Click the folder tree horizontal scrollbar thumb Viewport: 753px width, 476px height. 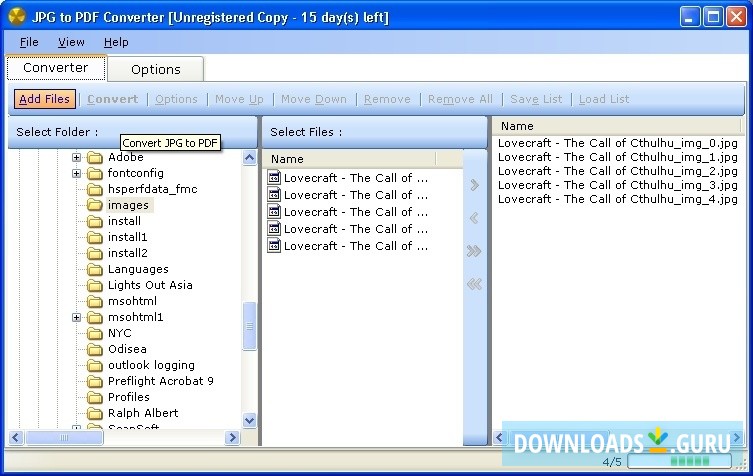click(64, 438)
